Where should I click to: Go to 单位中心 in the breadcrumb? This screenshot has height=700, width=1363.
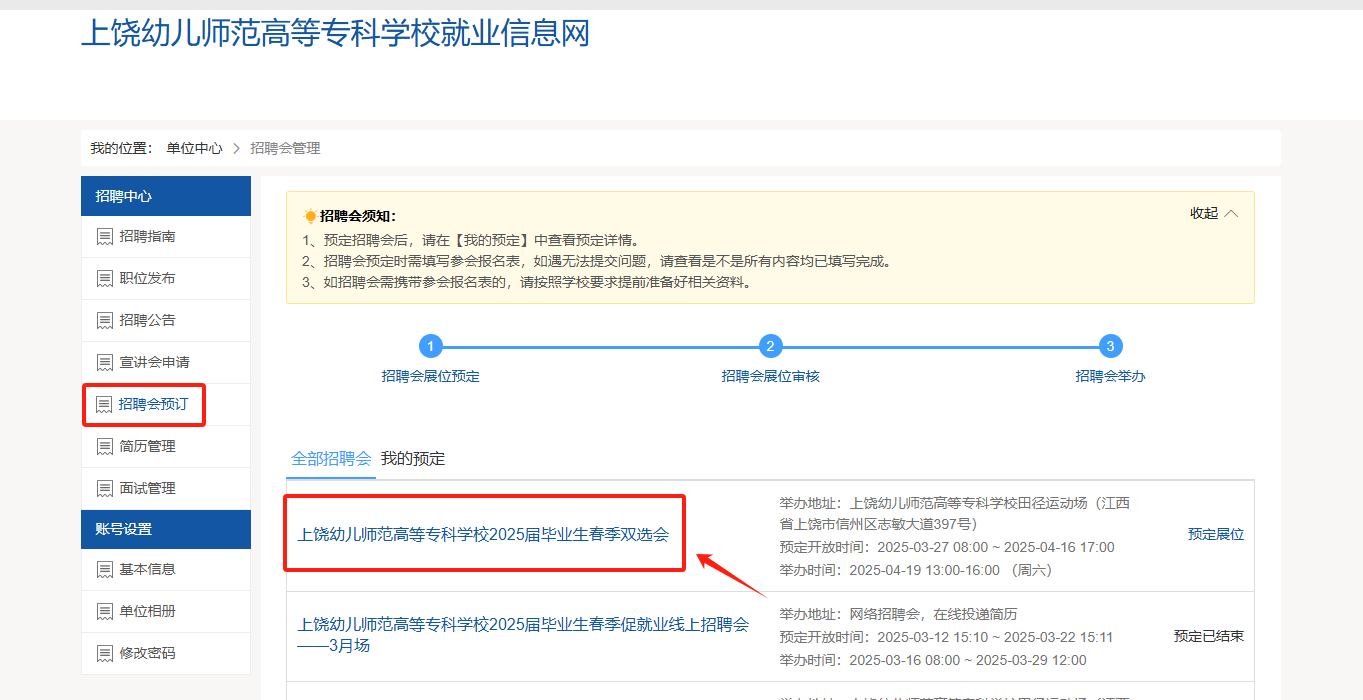(194, 148)
